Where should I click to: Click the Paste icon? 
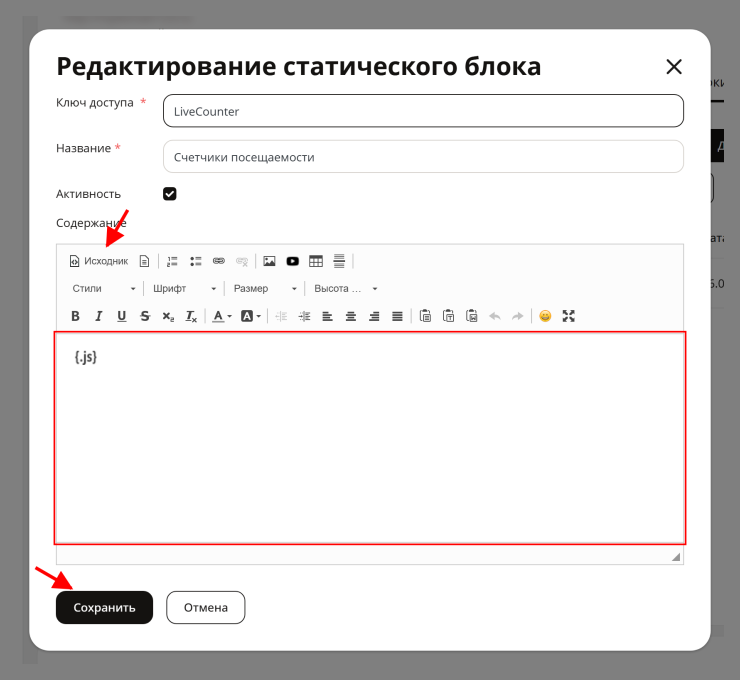[x=425, y=316]
